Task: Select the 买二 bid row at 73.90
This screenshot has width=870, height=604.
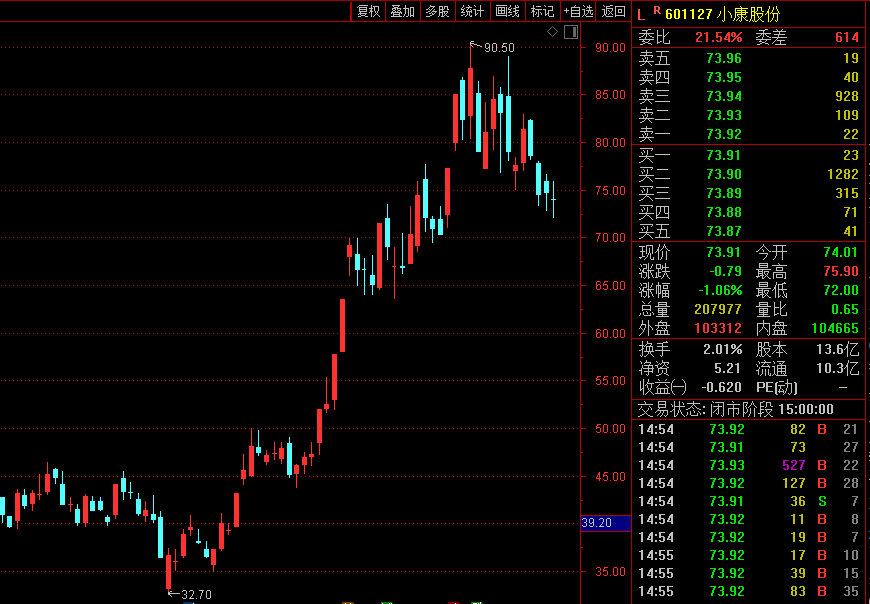Action: click(749, 174)
